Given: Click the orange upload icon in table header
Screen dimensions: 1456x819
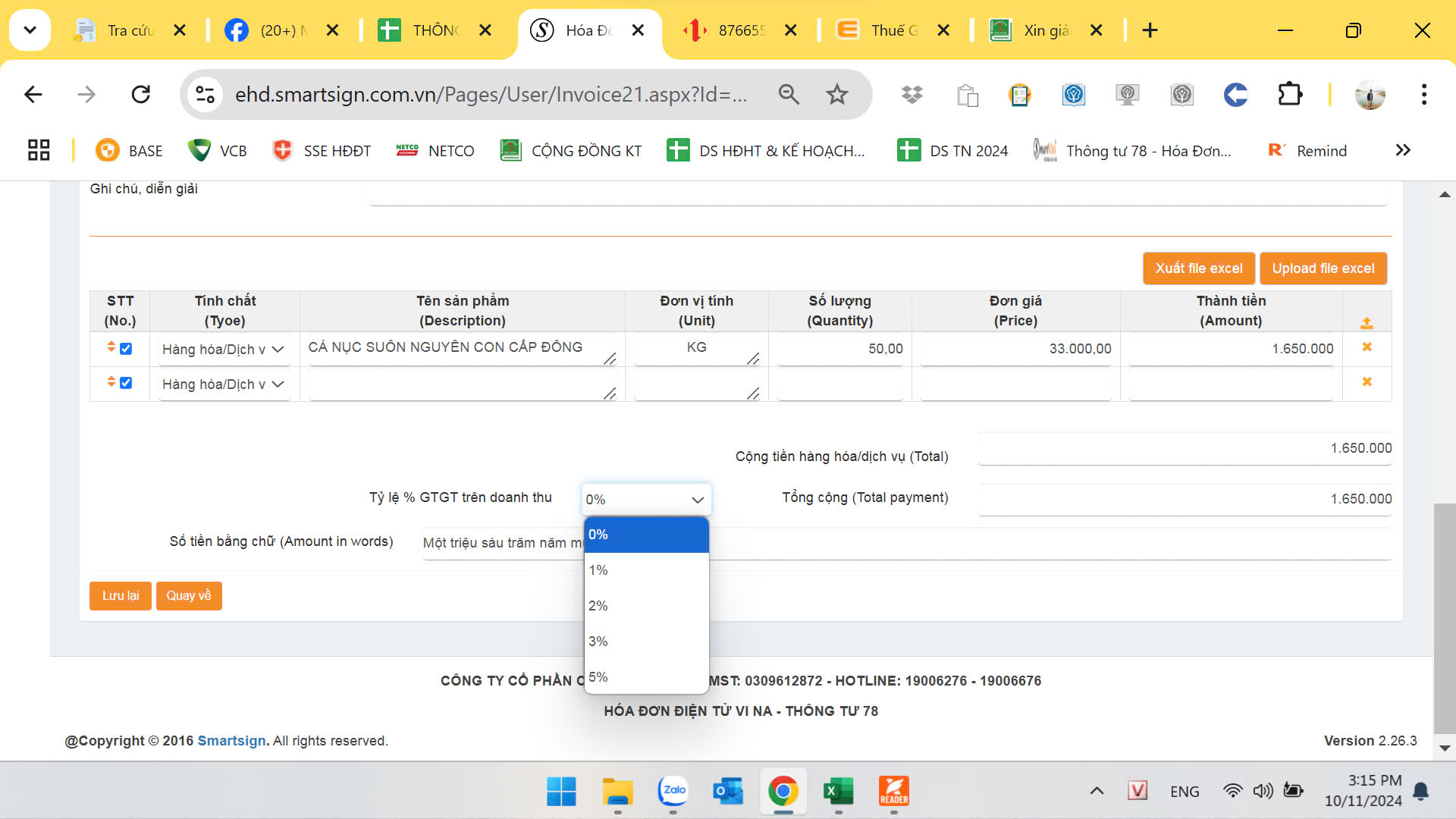Looking at the screenshot, I should 1367,323.
